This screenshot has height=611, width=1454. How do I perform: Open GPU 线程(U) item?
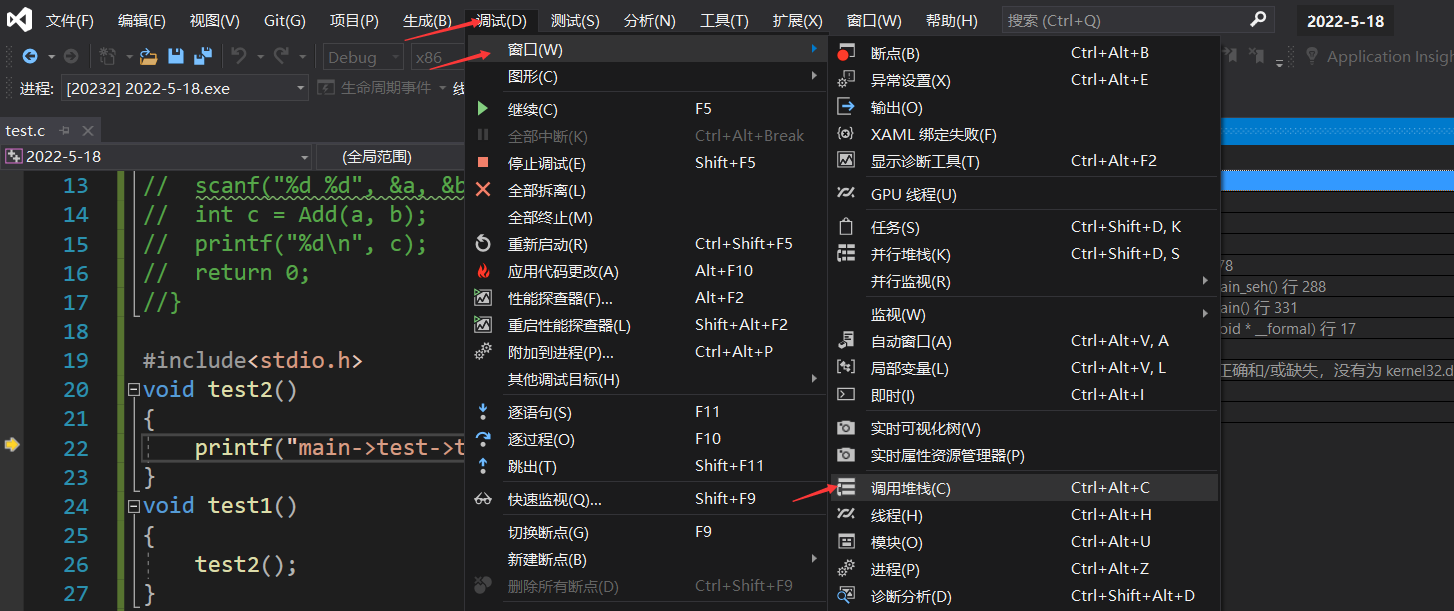click(1025, 194)
